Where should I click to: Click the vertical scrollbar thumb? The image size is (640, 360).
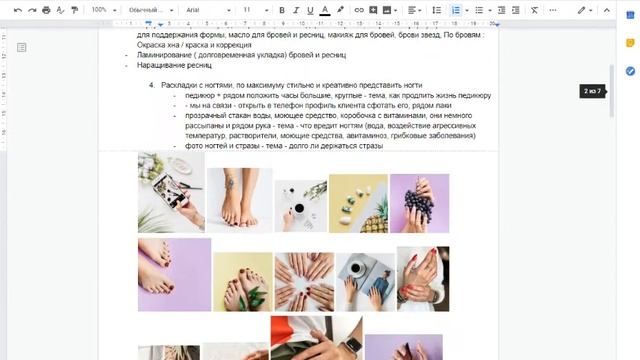pos(611,91)
